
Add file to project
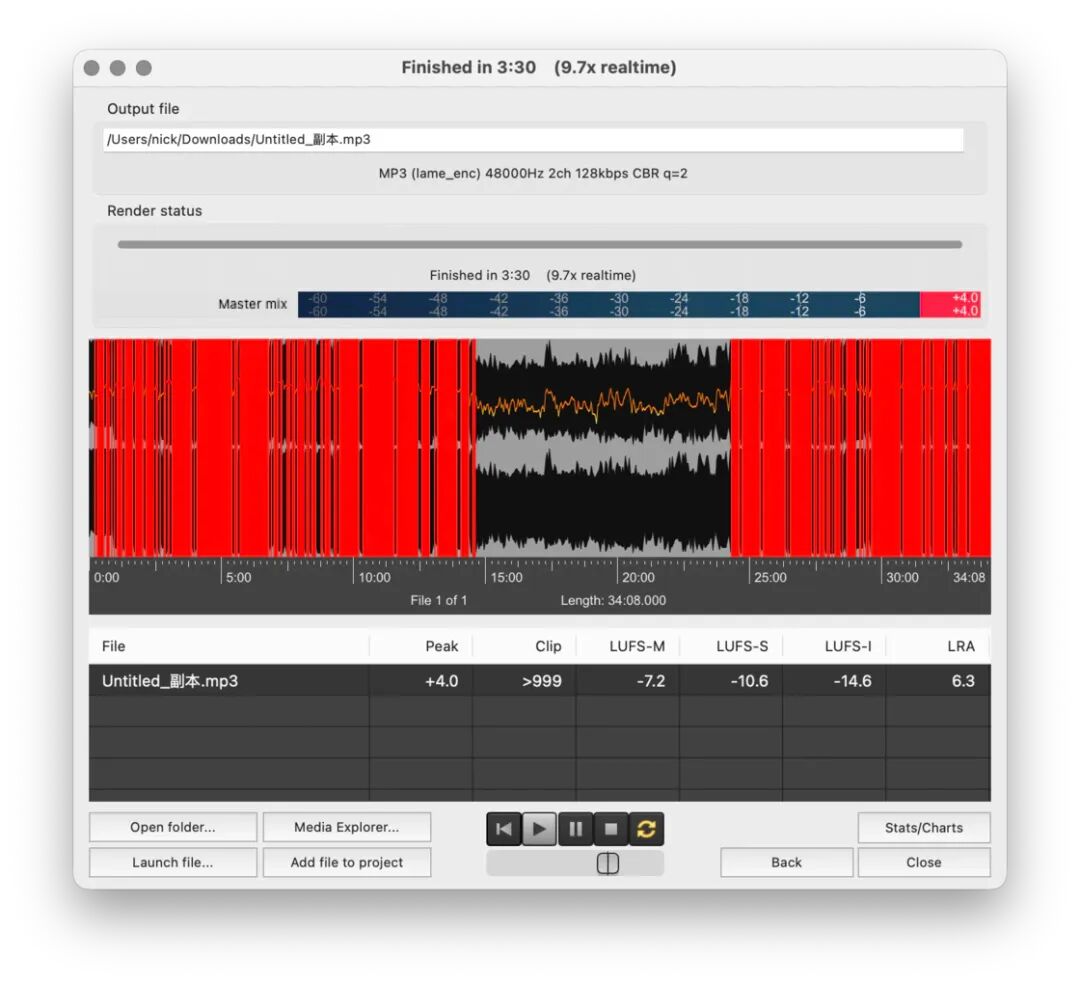(346, 863)
